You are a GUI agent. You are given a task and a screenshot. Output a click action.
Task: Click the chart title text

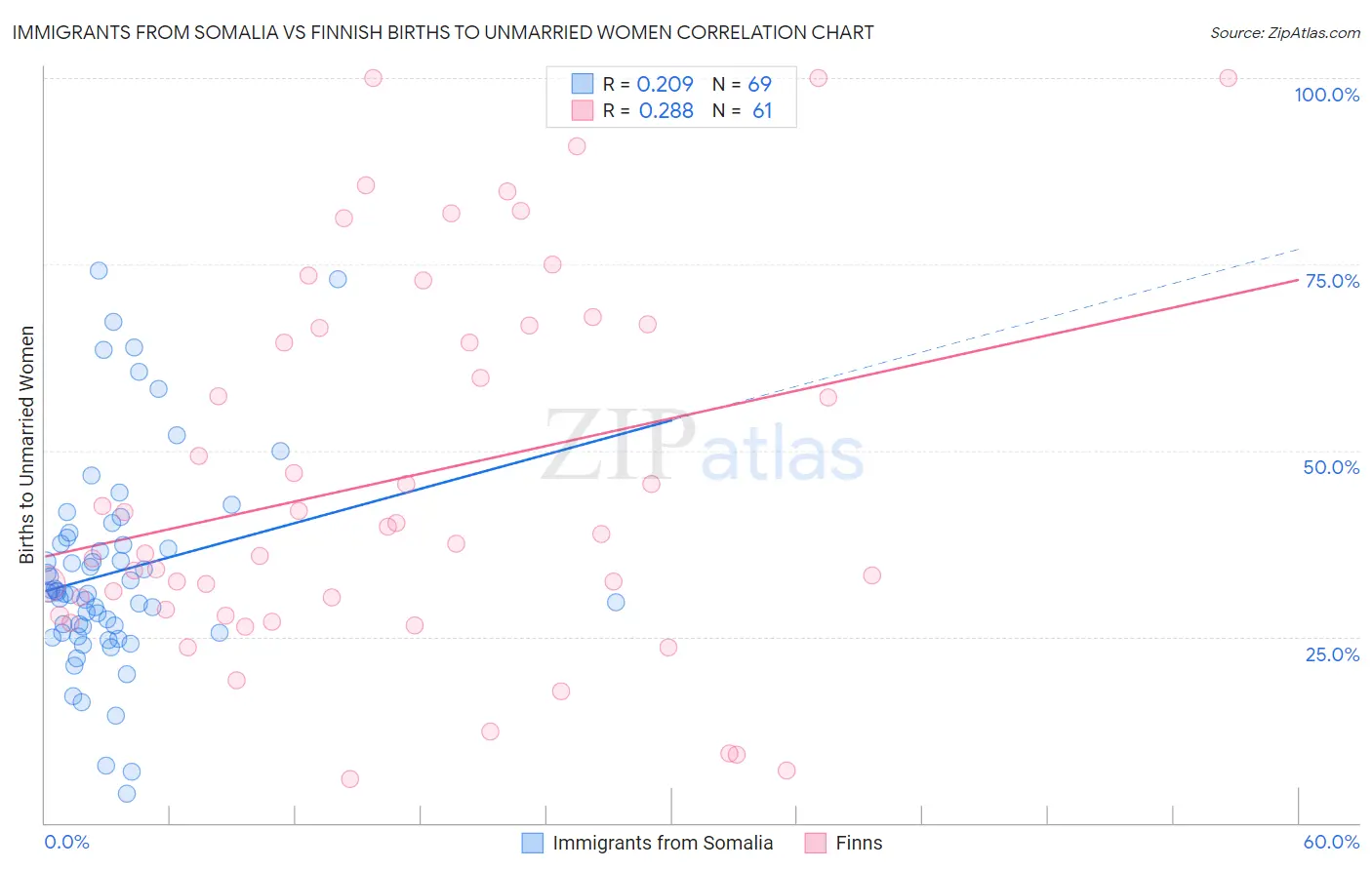tap(443, 32)
